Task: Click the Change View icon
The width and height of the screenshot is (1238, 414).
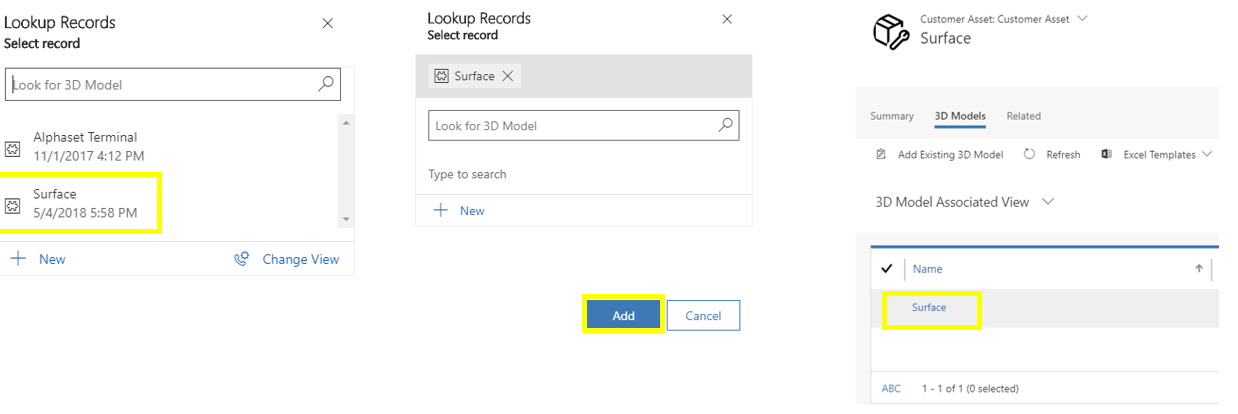Action: pyautogui.click(x=241, y=258)
